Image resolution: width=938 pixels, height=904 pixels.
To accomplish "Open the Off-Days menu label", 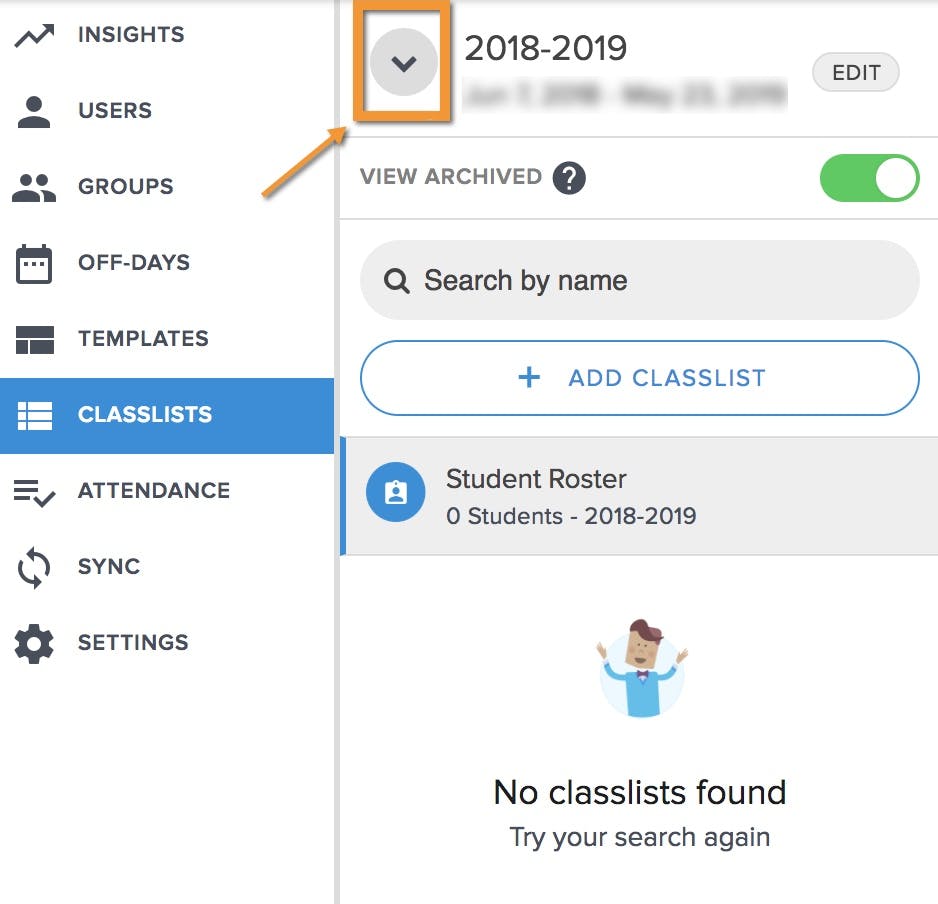I will (x=134, y=263).
